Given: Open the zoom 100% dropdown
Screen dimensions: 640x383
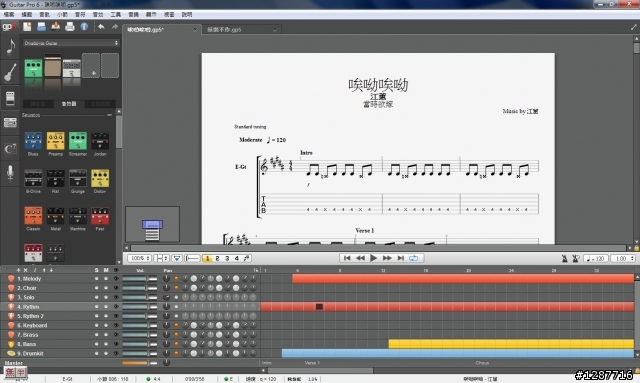Looking at the screenshot, I should pyautogui.click(x=139, y=258).
